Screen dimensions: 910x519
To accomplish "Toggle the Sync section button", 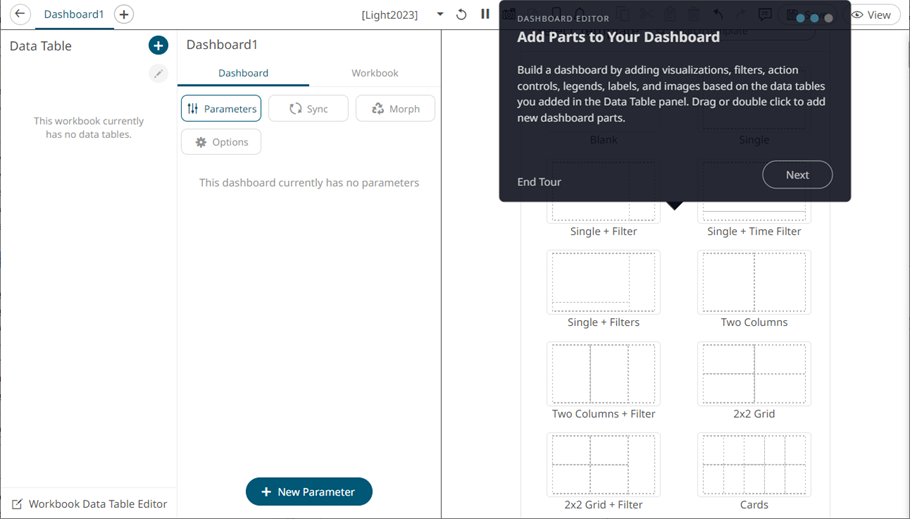I will [x=308, y=108].
